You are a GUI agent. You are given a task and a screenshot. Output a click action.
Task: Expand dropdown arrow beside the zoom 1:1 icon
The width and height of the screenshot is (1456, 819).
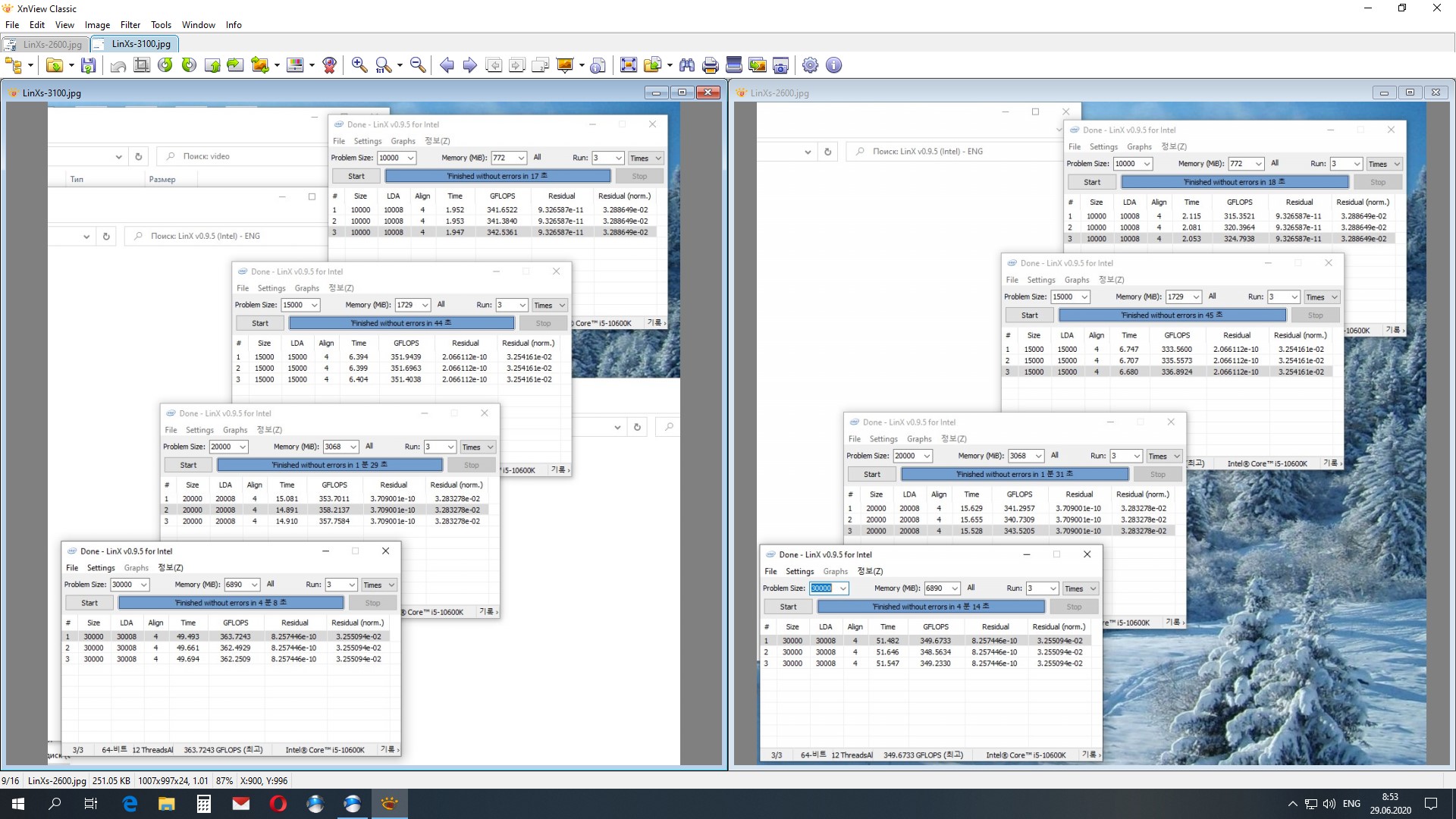400,65
